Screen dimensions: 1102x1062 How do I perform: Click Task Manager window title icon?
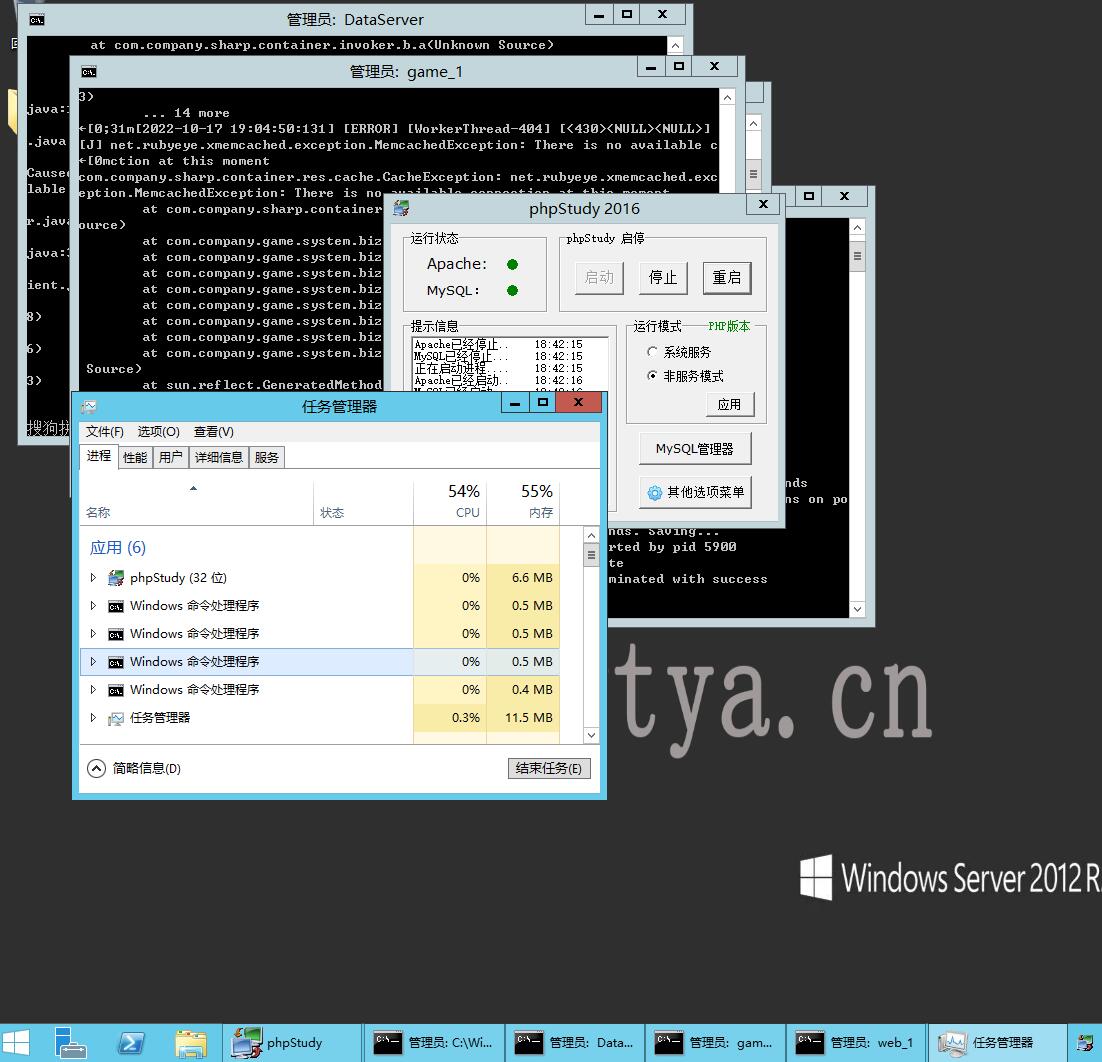[89, 406]
